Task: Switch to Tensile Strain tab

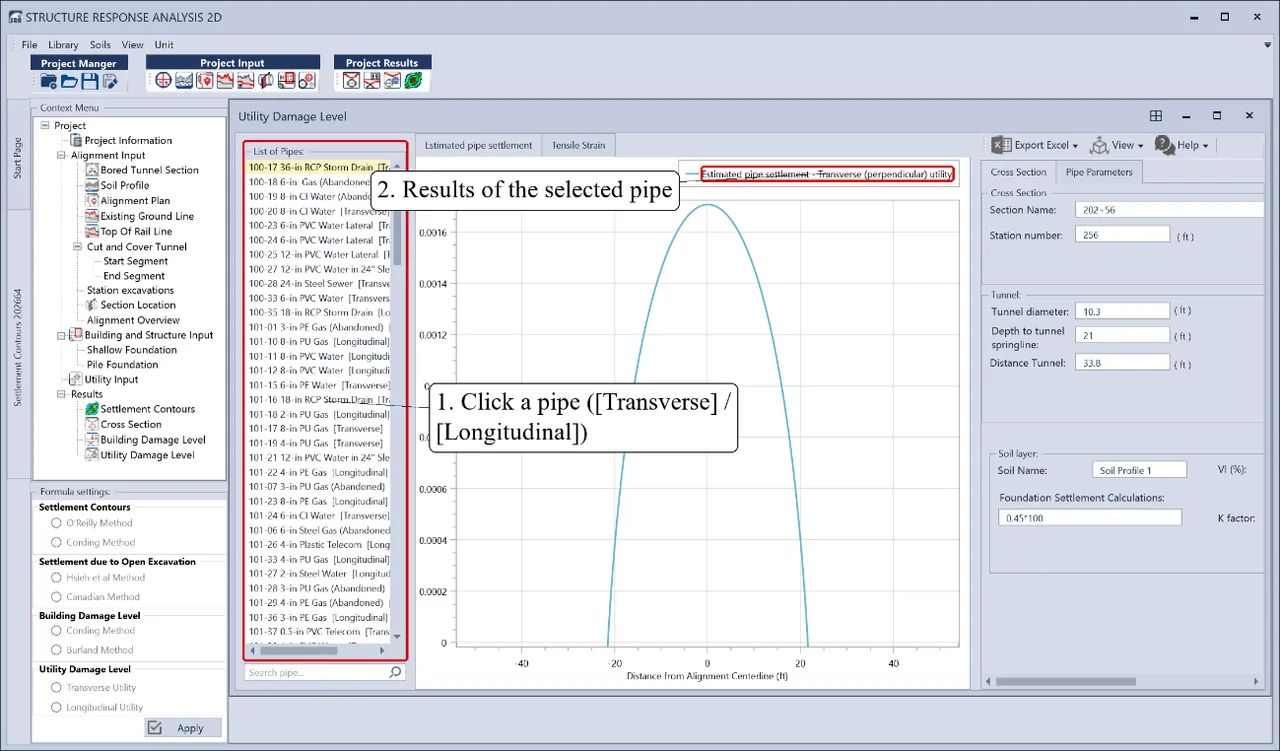Action: (x=578, y=145)
